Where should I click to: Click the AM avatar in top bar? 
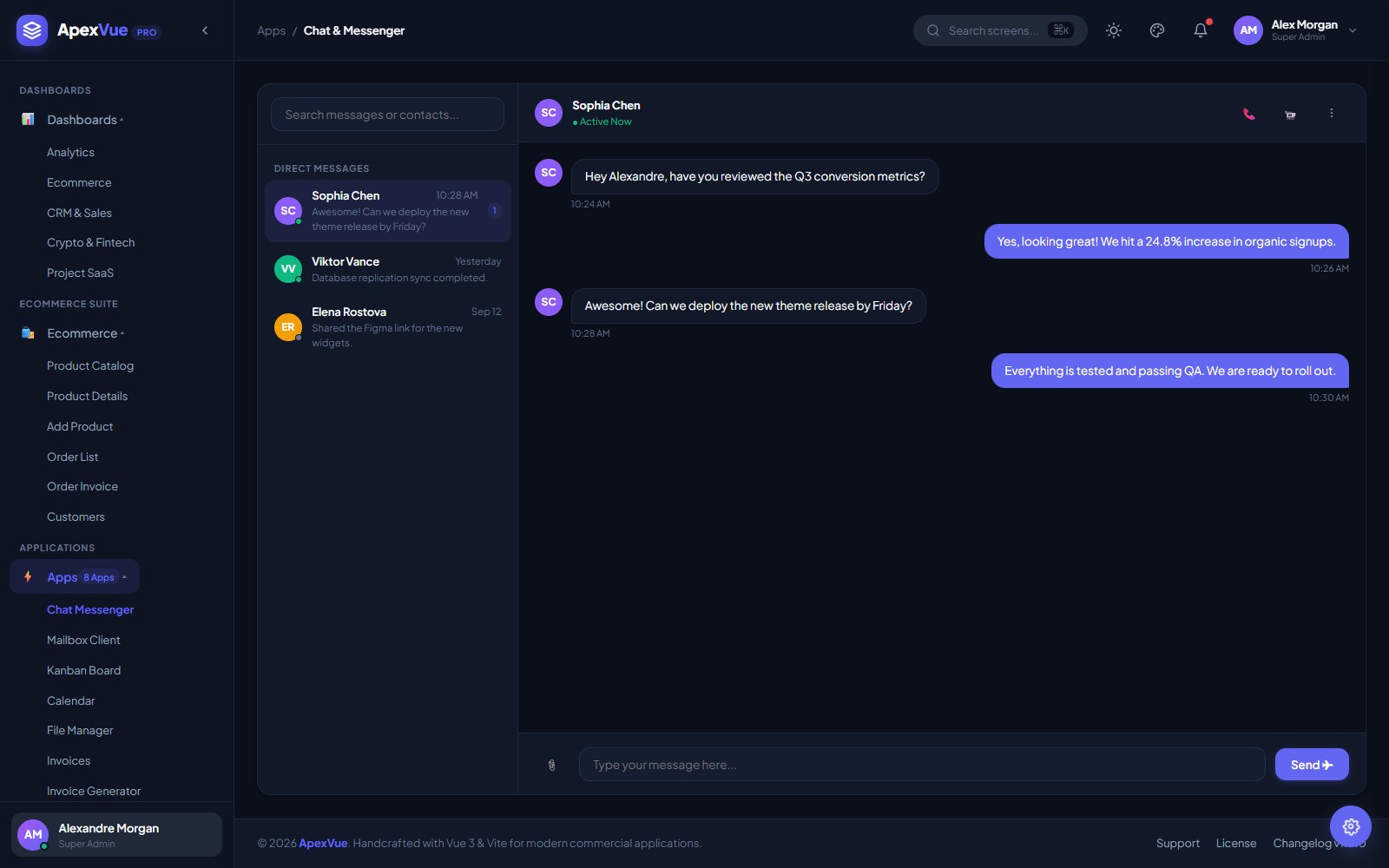[1248, 30]
